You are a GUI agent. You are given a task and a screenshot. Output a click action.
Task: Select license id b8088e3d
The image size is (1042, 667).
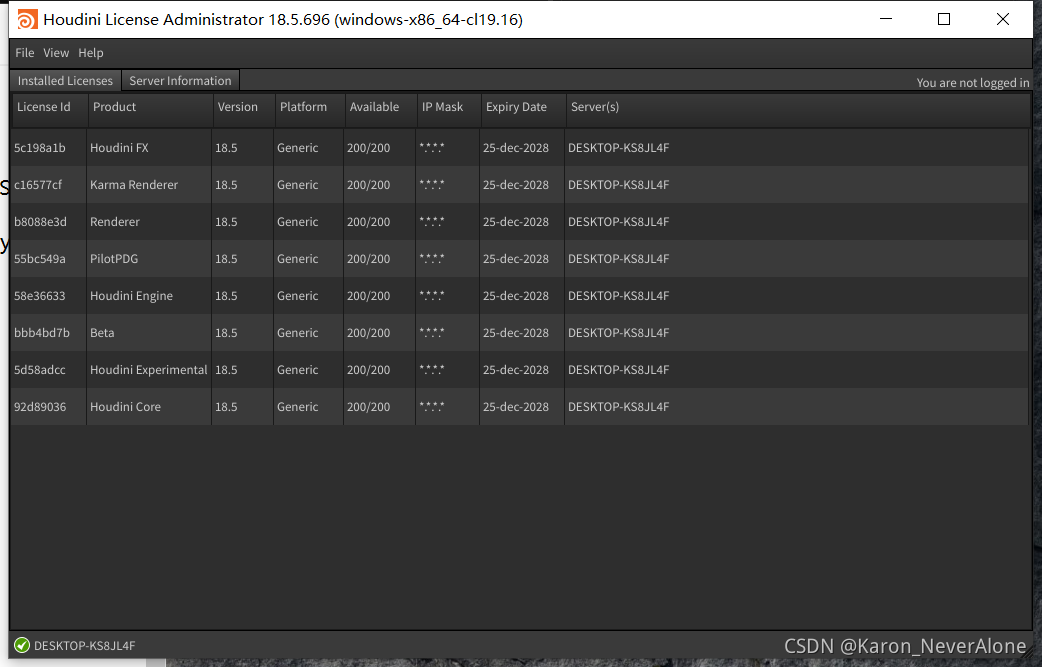[41, 222]
